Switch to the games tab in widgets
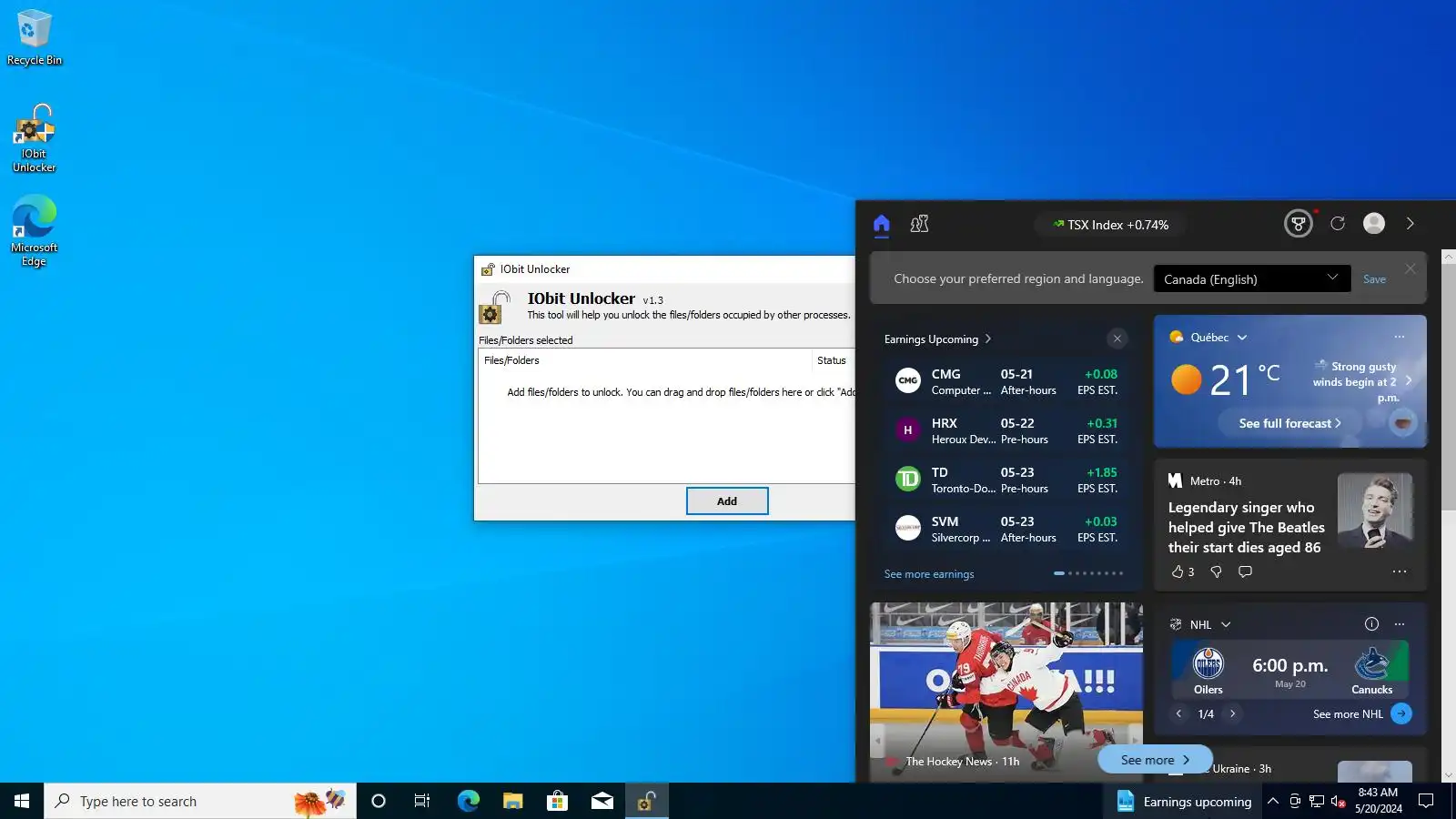 (x=919, y=224)
